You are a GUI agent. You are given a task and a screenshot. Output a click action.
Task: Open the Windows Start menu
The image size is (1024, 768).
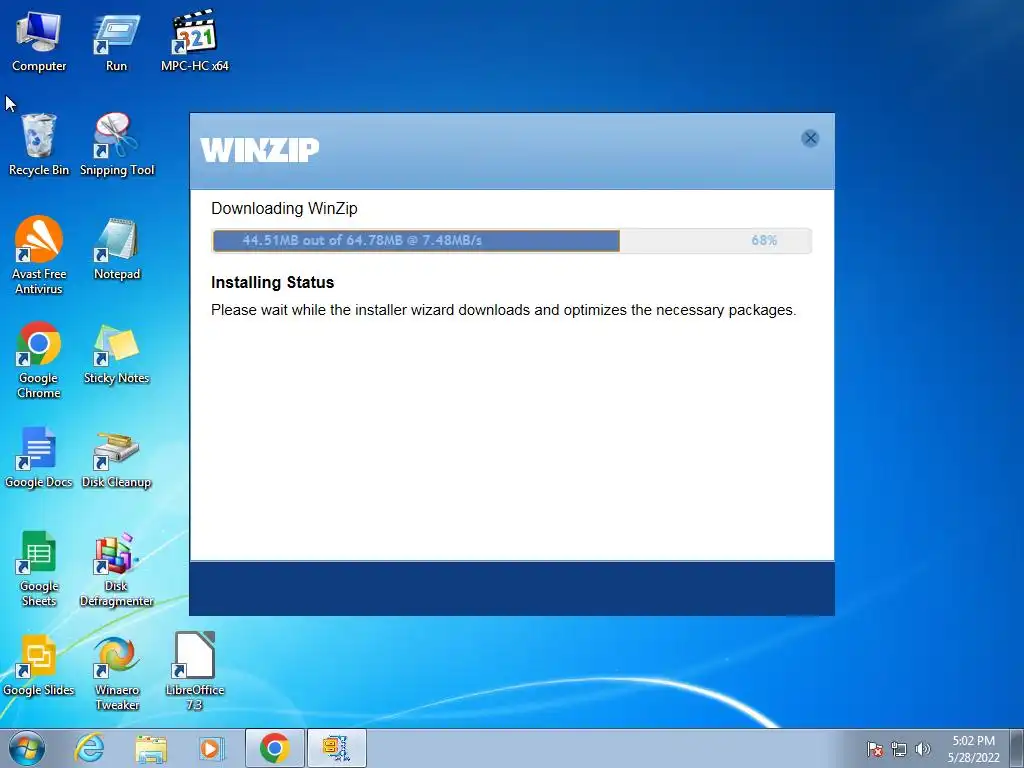click(x=26, y=748)
